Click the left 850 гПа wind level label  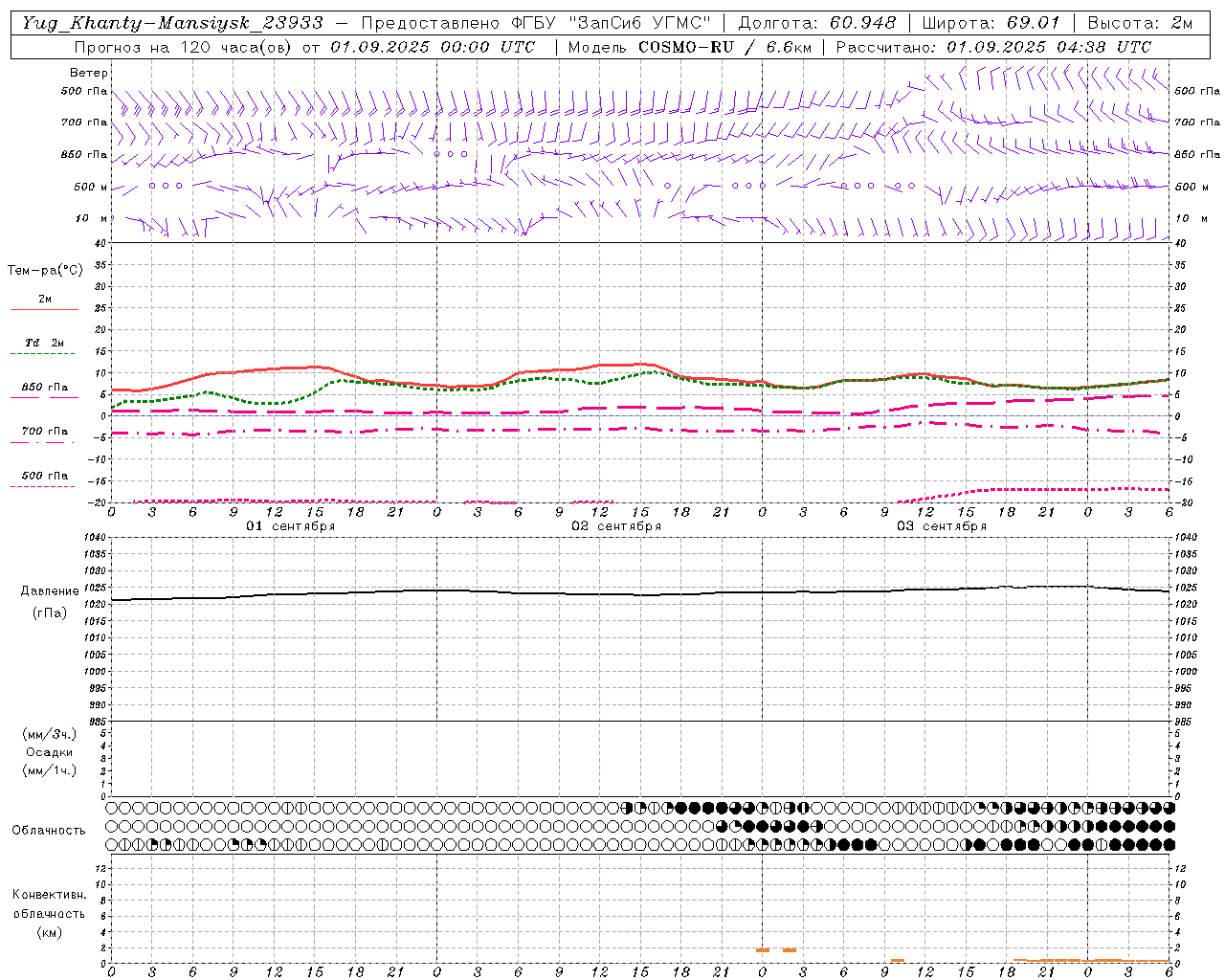tap(84, 154)
